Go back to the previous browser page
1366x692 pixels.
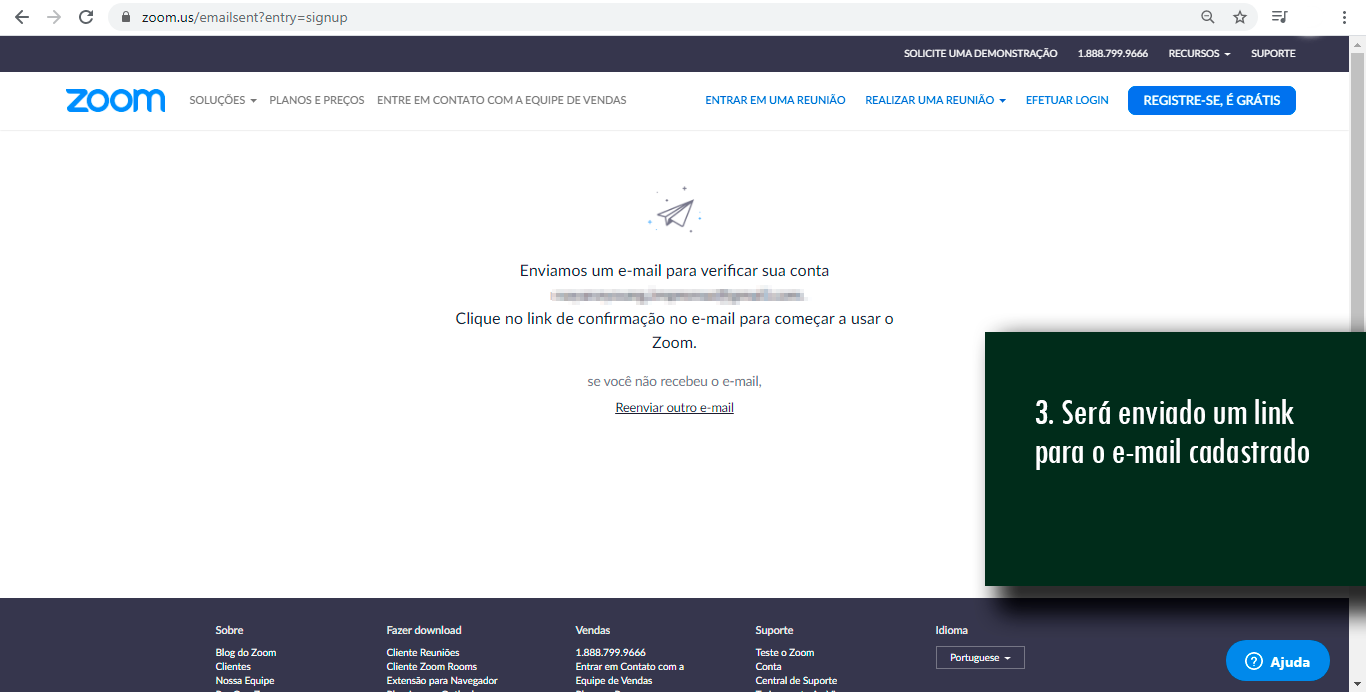[22, 17]
